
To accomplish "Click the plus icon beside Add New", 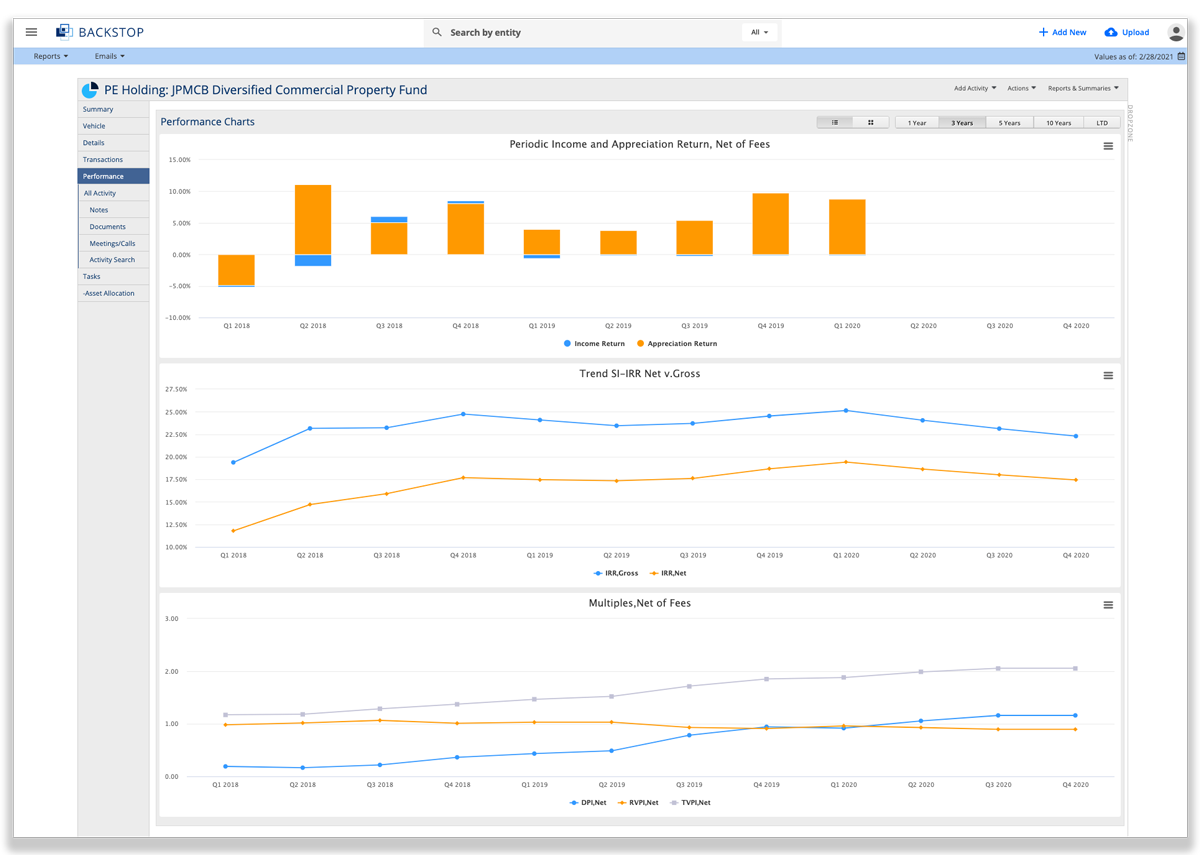I will 1043,32.
